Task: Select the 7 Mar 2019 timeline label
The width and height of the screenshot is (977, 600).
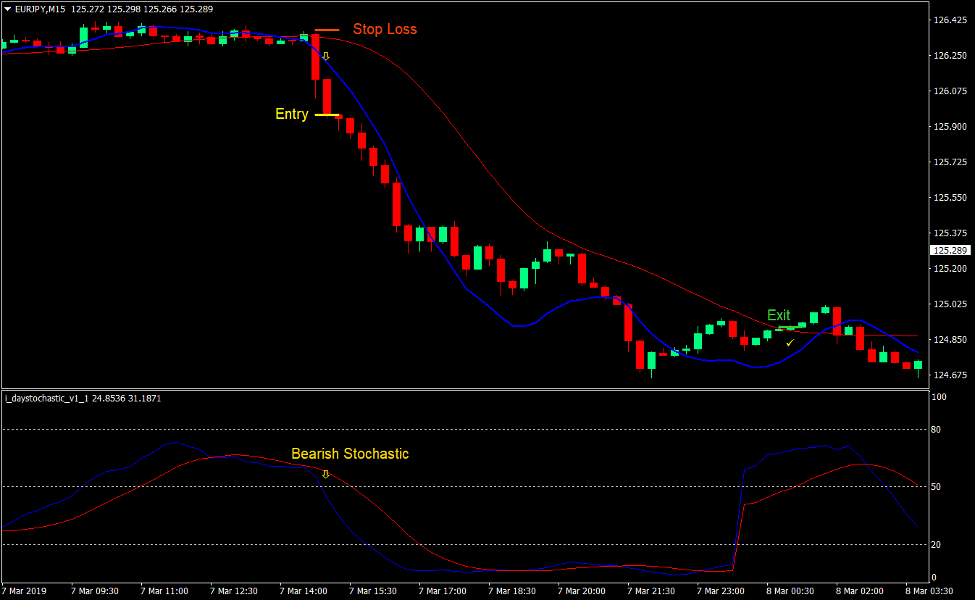Action: (24, 590)
